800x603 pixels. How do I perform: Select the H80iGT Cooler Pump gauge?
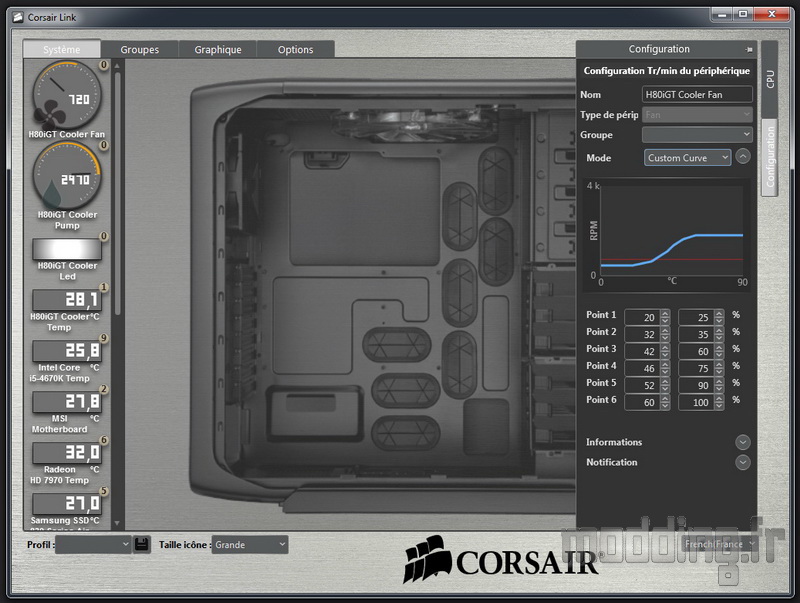(x=67, y=176)
